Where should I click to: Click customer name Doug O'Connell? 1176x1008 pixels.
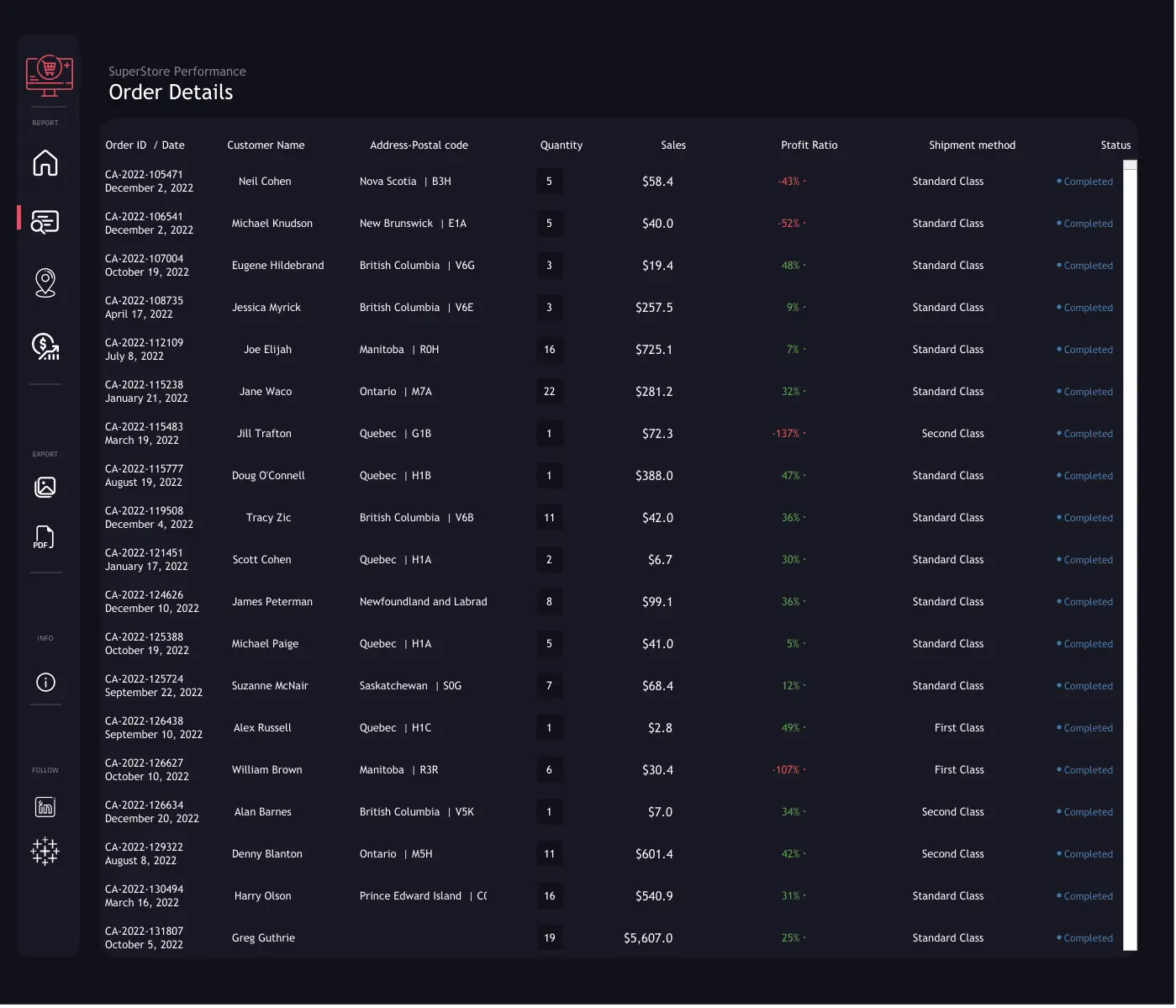tap(268, 476)
